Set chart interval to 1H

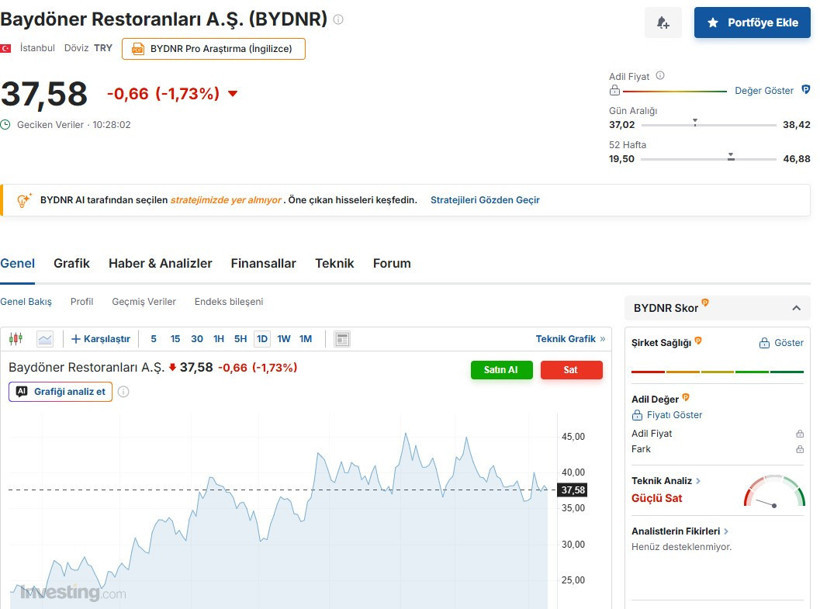219,339
